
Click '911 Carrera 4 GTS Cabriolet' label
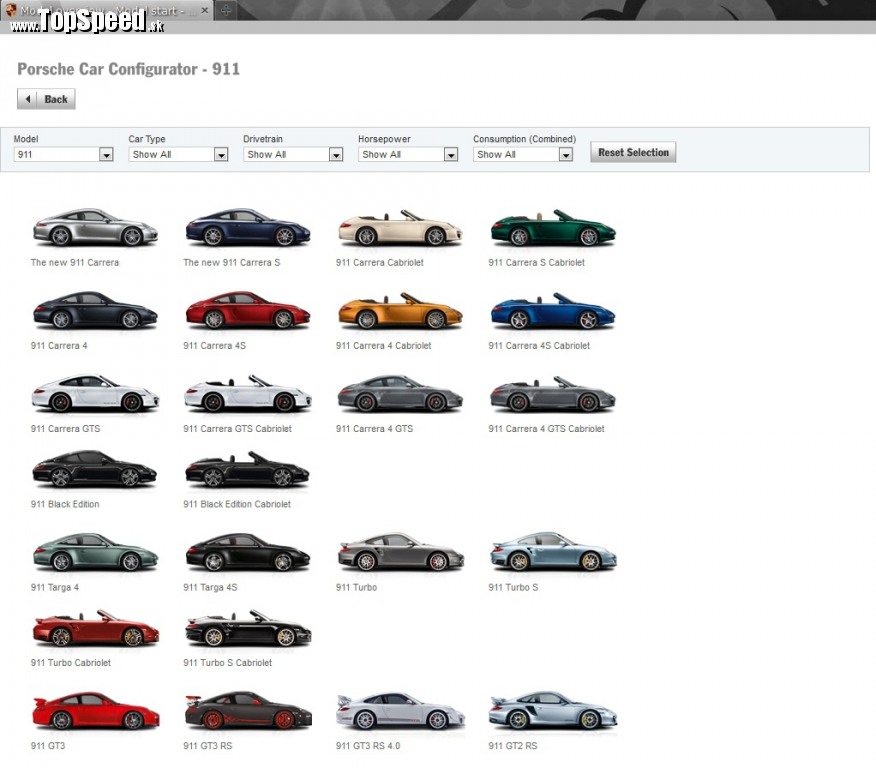point(546,428)
